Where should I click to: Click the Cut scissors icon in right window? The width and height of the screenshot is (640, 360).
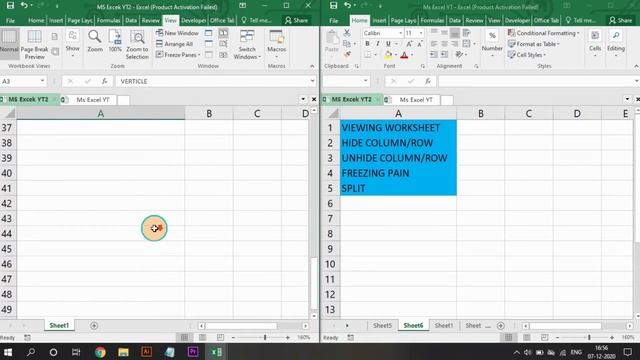point(347,33)
